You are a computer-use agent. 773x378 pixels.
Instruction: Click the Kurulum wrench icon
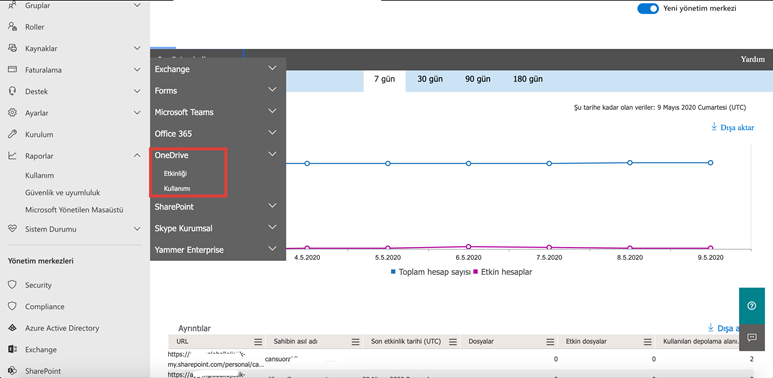coord(12,134)
